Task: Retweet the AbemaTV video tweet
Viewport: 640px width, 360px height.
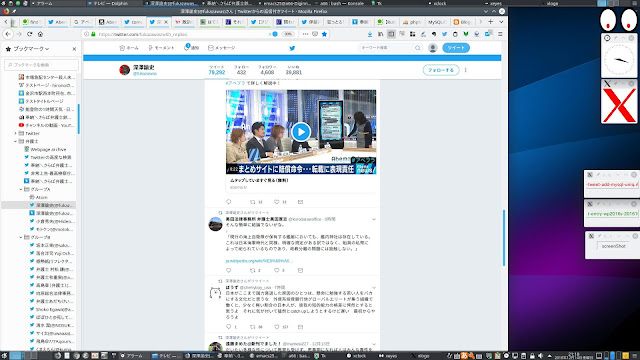Action: [x=253, y=202]
